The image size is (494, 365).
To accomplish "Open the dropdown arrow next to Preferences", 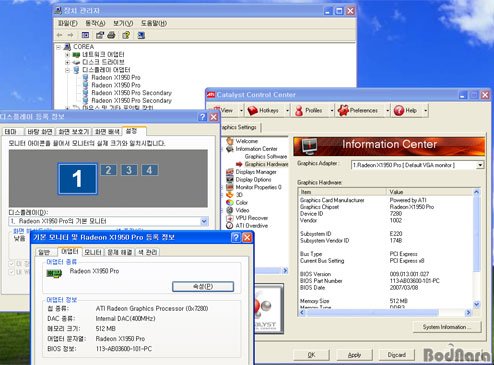I will coord(388,110).
